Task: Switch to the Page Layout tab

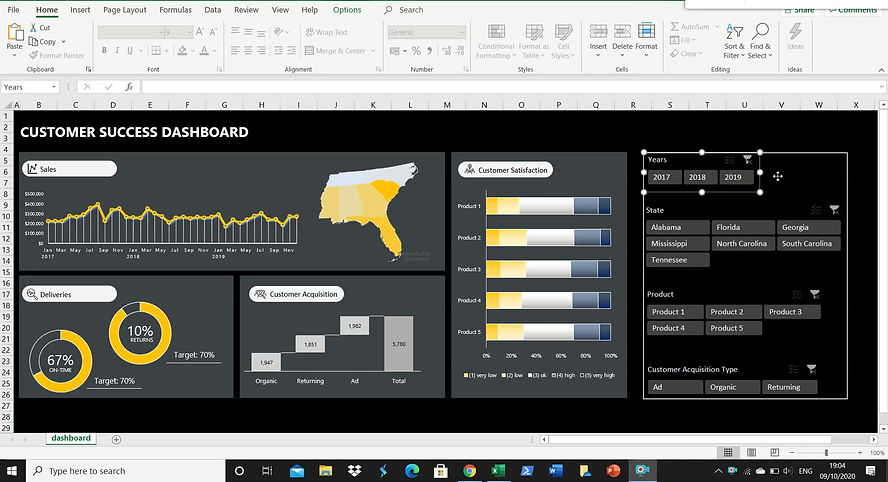Action: [x=125, y=10]
